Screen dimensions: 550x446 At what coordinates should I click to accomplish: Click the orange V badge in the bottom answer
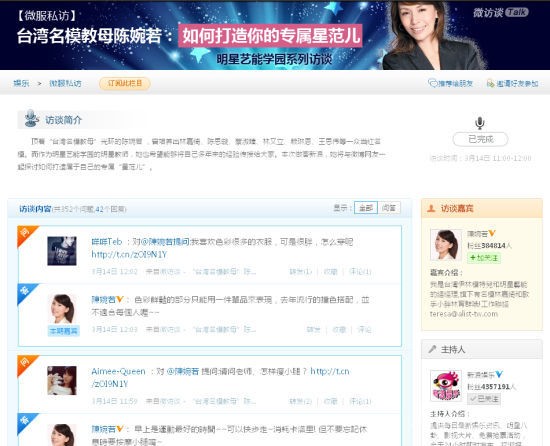(x=120, y=428)
